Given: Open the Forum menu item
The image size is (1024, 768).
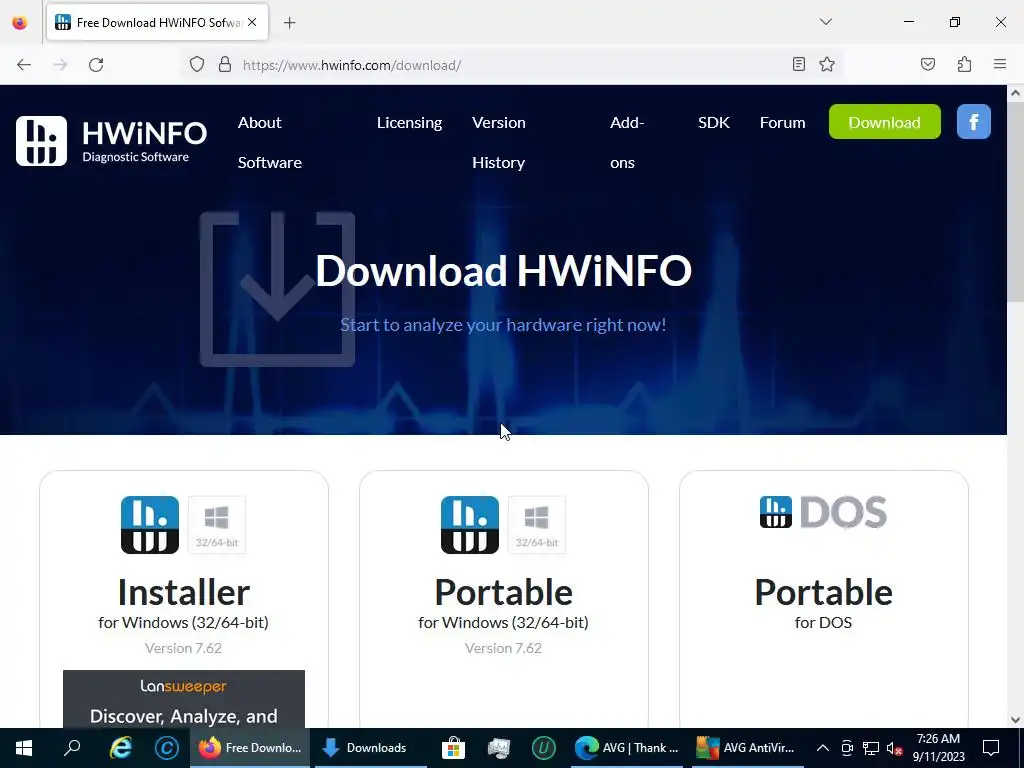Looking at the screenshot, I should point(782,122).
